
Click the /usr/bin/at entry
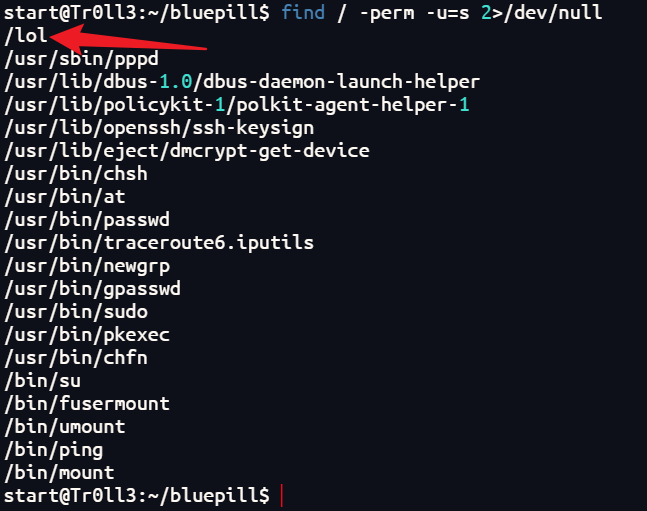[65, 197]
